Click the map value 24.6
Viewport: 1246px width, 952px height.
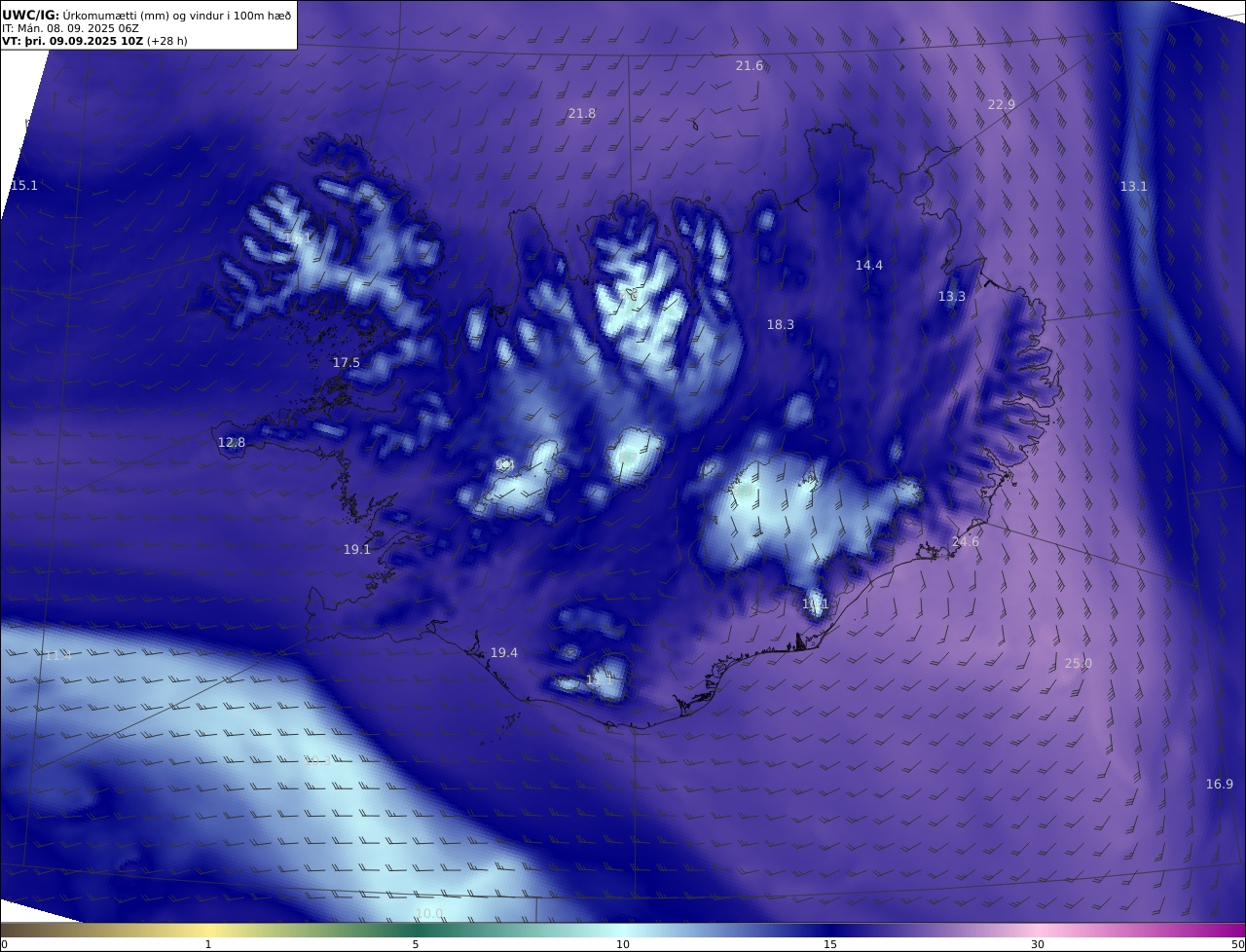point(966,541)
